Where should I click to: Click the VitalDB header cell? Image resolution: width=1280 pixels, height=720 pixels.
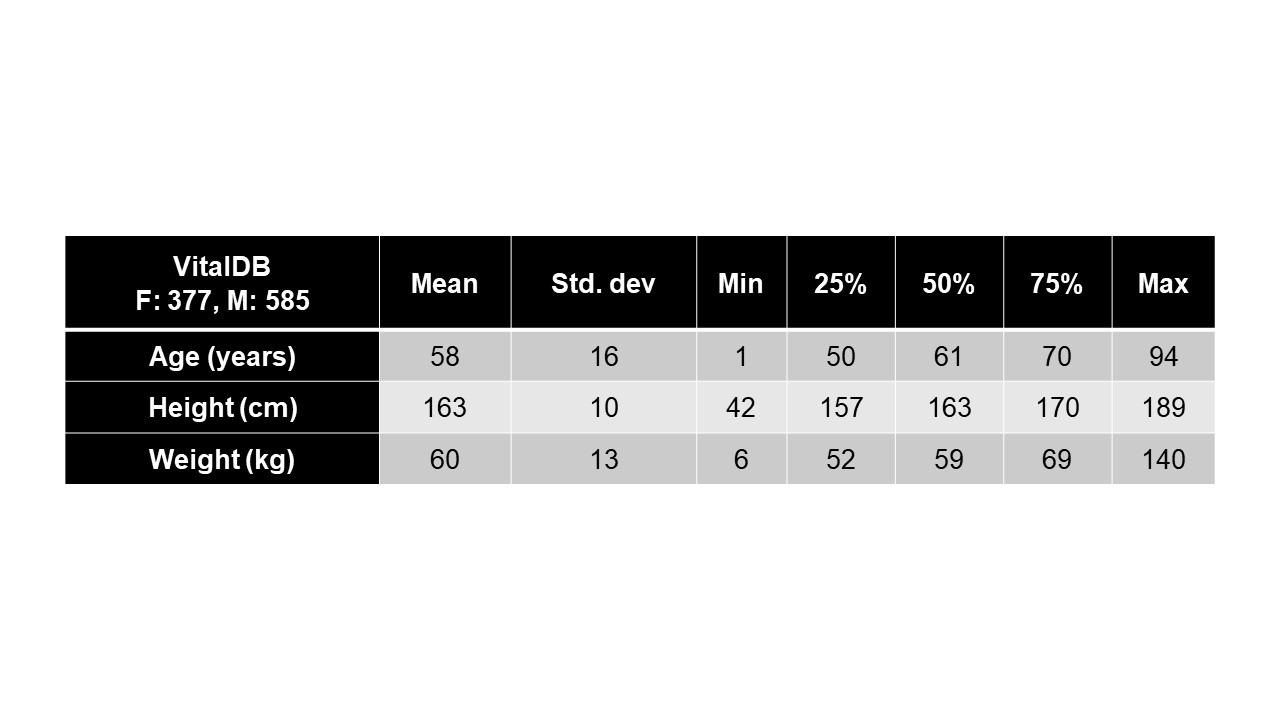[x=222, y=283]
